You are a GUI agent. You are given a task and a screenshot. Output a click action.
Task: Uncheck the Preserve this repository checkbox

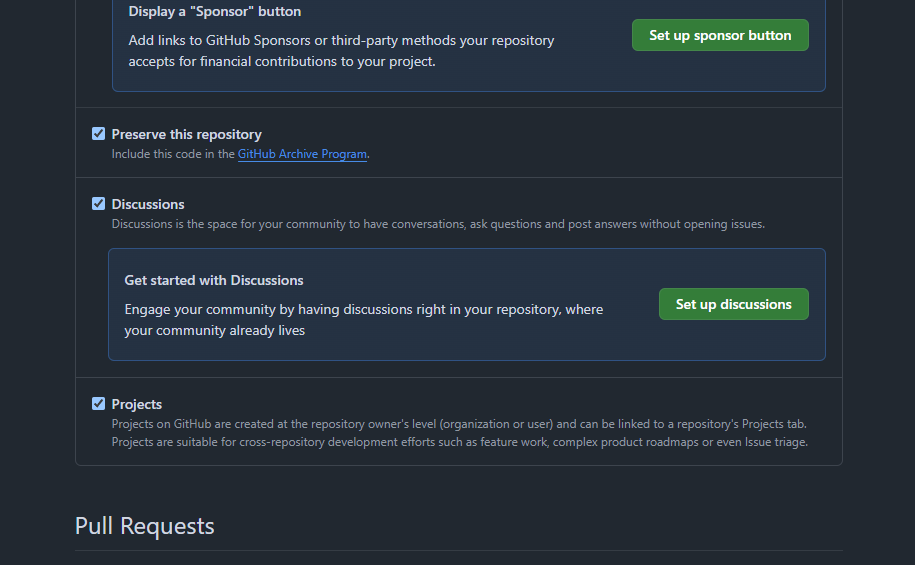pos(98,134)
